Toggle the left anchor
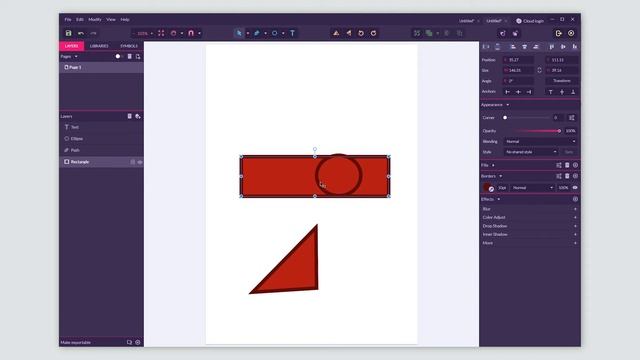Screen dimensions: 640x360 pos(507,92)
